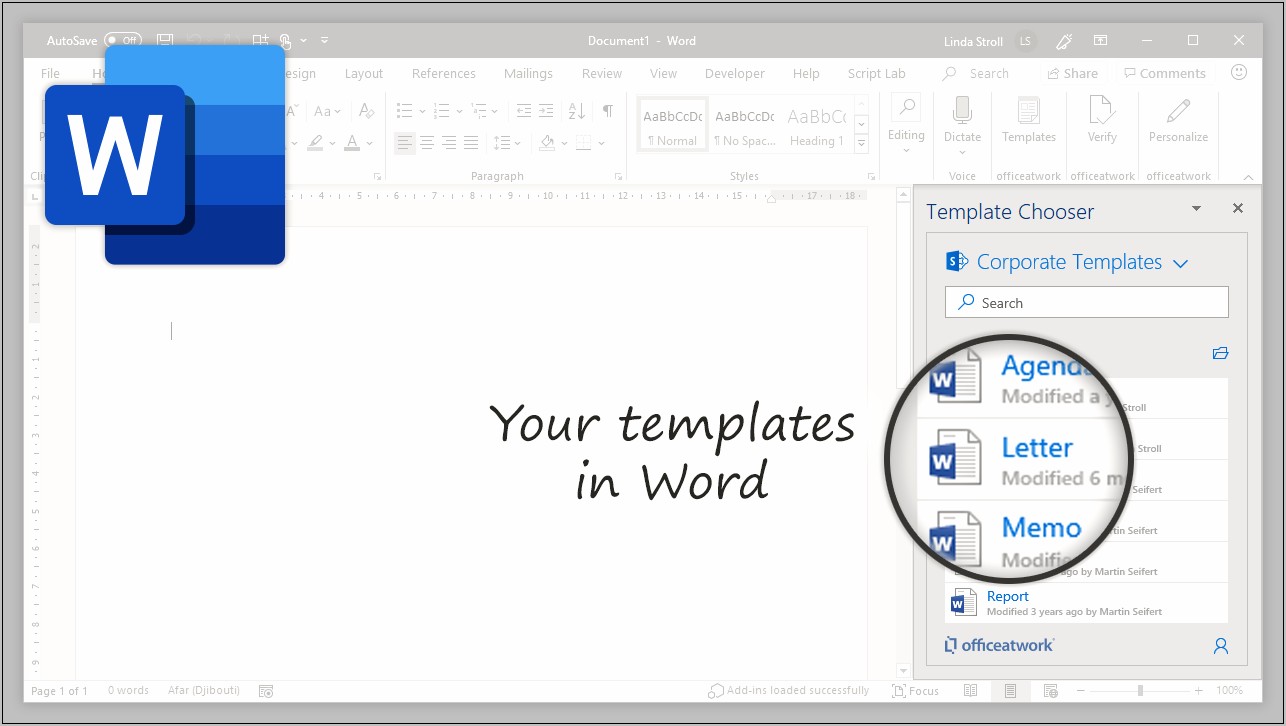Center align the paragraph
1286x726 pixels.
click(x=427, y=143)
